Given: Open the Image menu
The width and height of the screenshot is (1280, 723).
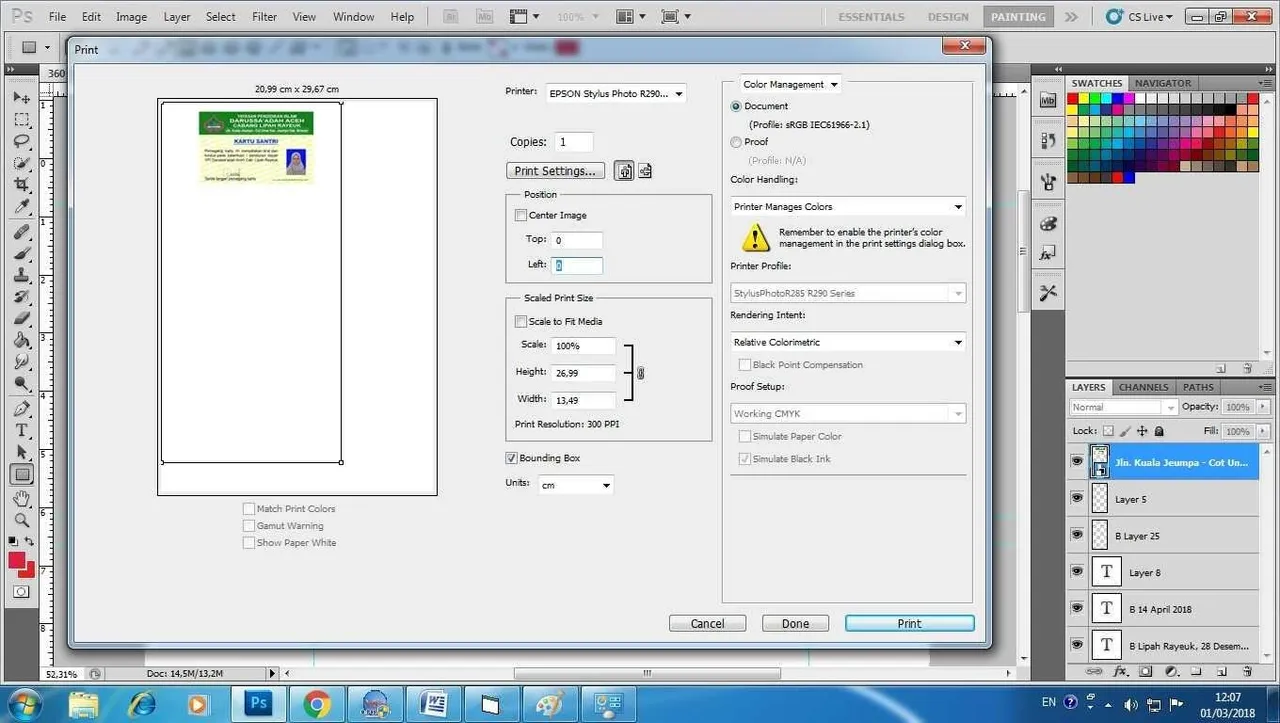Looking at the screenshot, I should point(131,17).
